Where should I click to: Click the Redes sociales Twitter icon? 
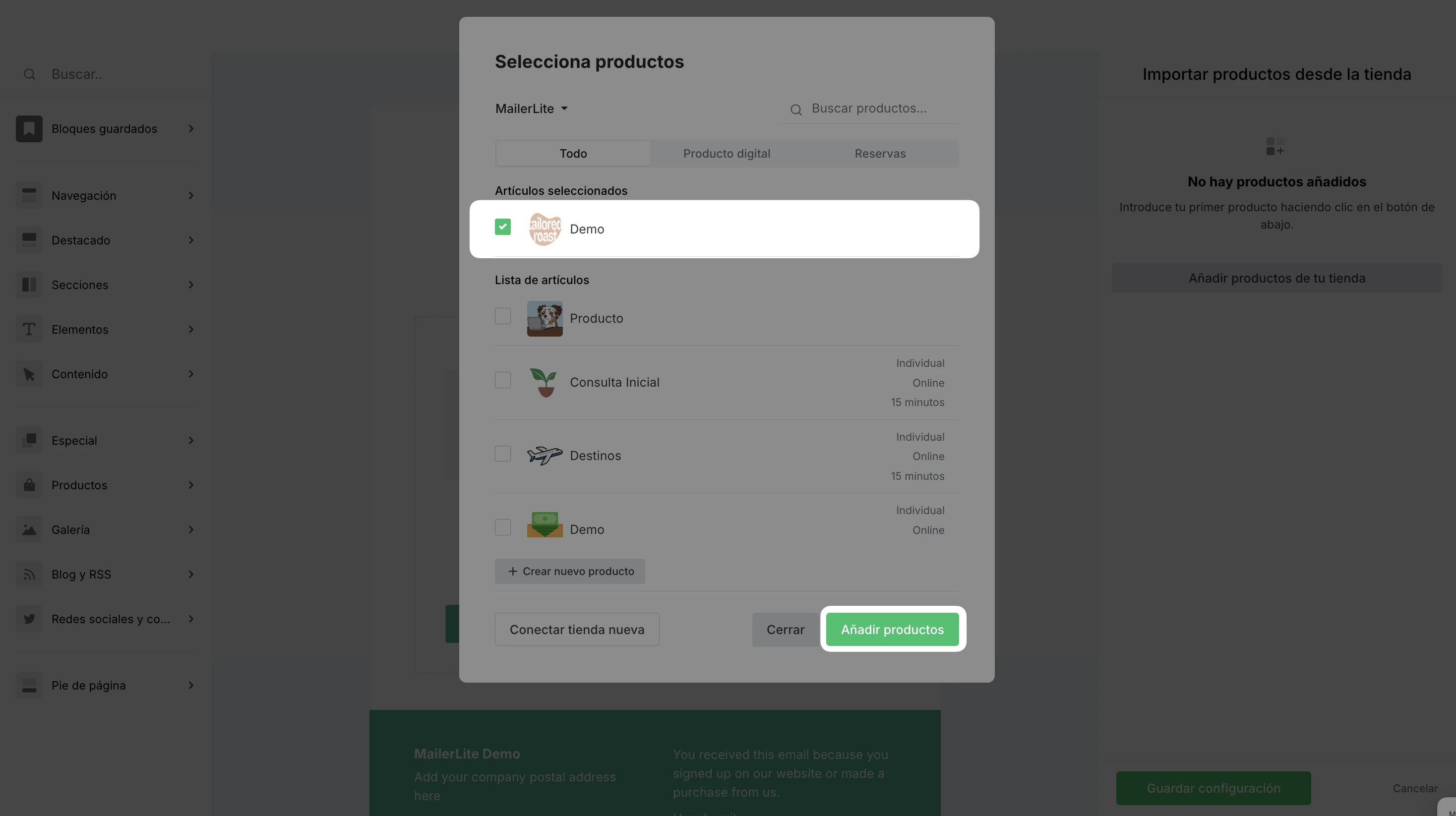click(x=29, y=619)
